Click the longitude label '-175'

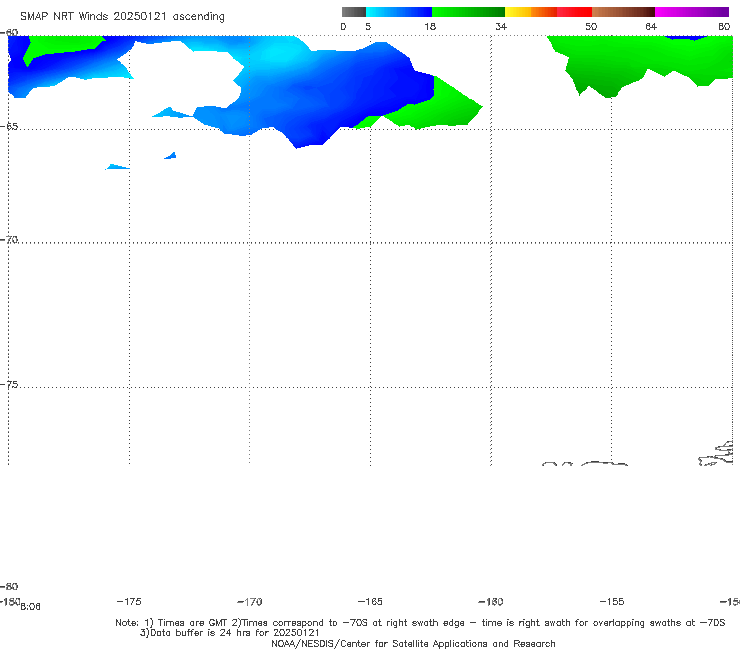129,601
